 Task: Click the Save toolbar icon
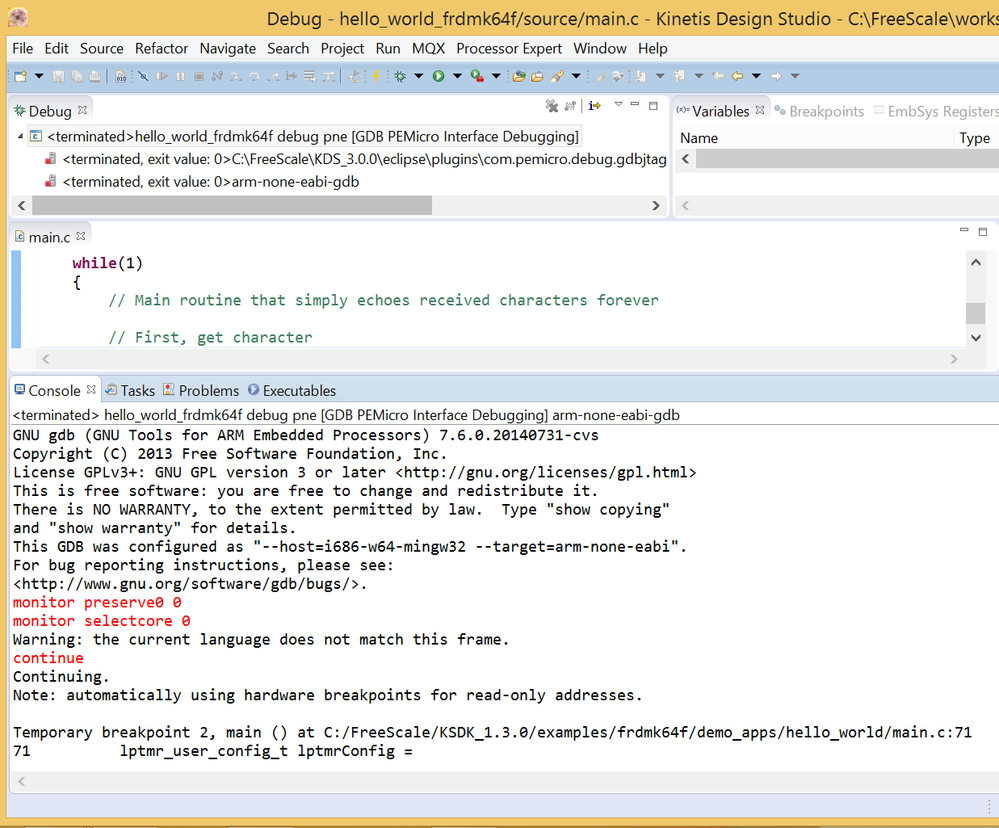pyautogui.click(x=58, y=76)
